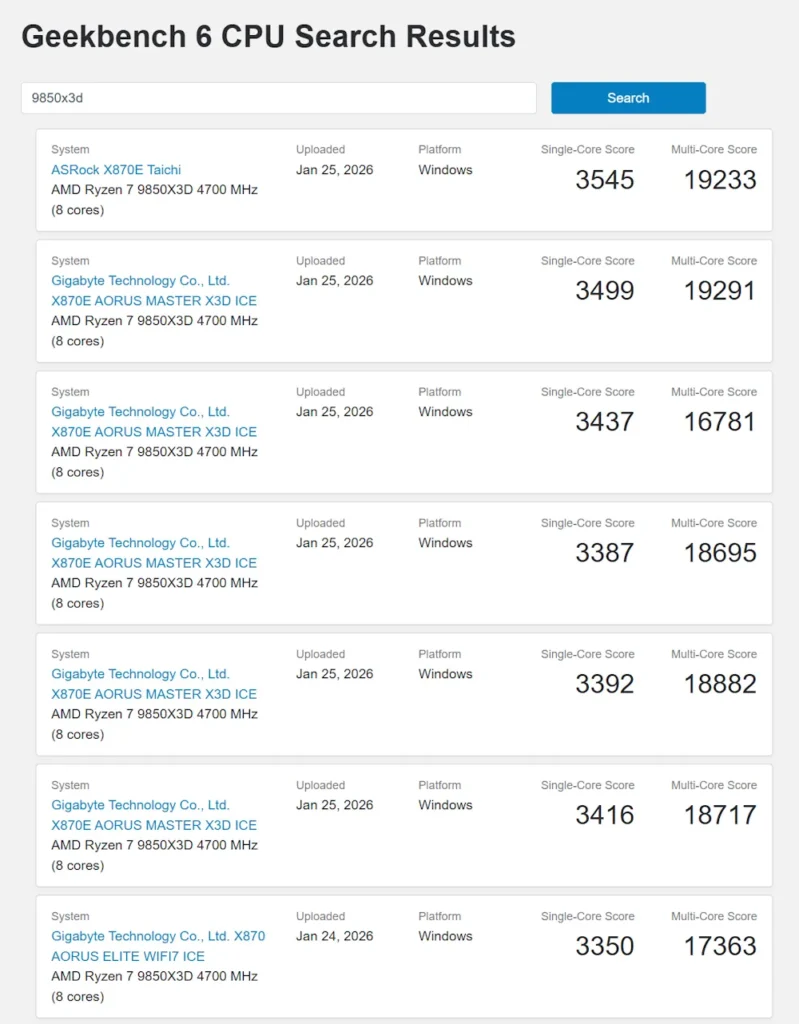Click the Multi-Core Score column header
The image size is (799, 1024).
pos(714,149)
